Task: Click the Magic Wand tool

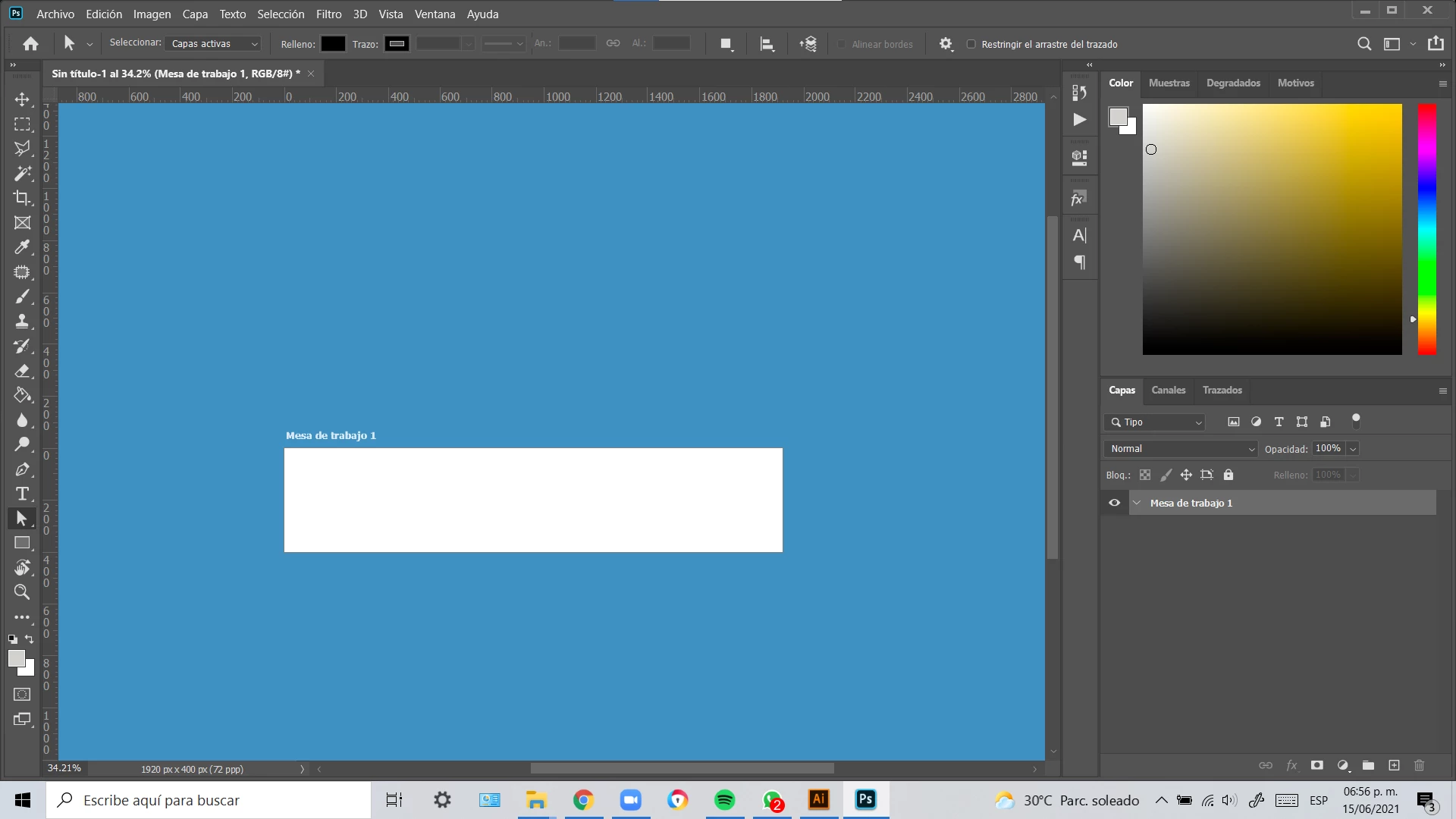Action: click(x=22, y=174)
